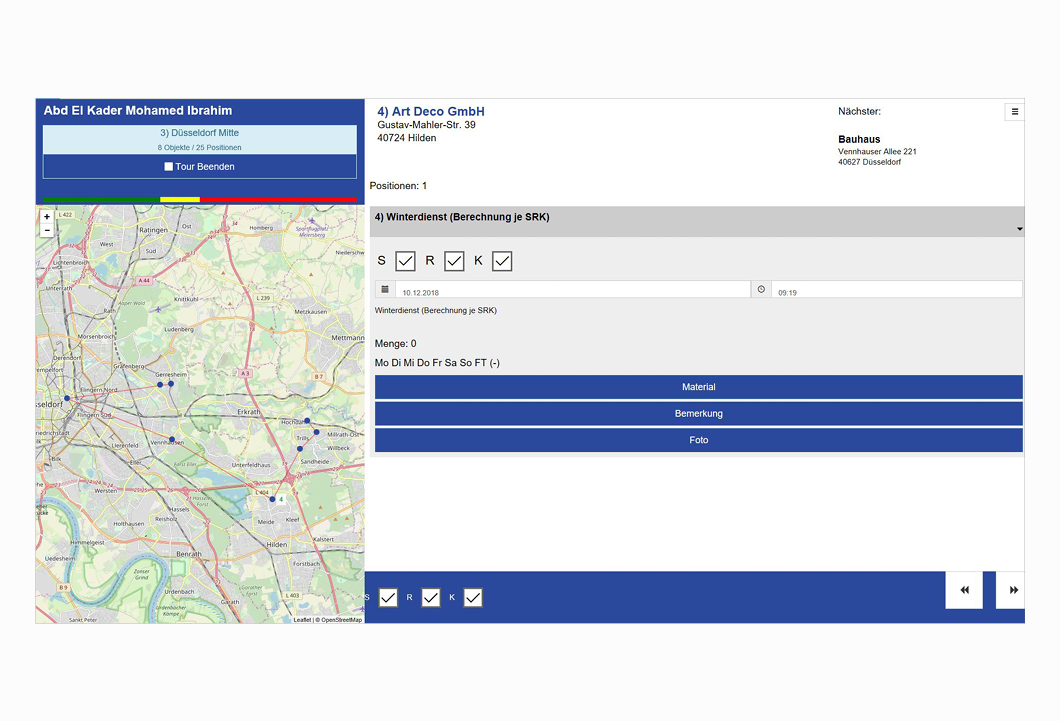1060x721 pixels.
Task: Click the yellow segment of progress bar
Action: pos(180,199)
